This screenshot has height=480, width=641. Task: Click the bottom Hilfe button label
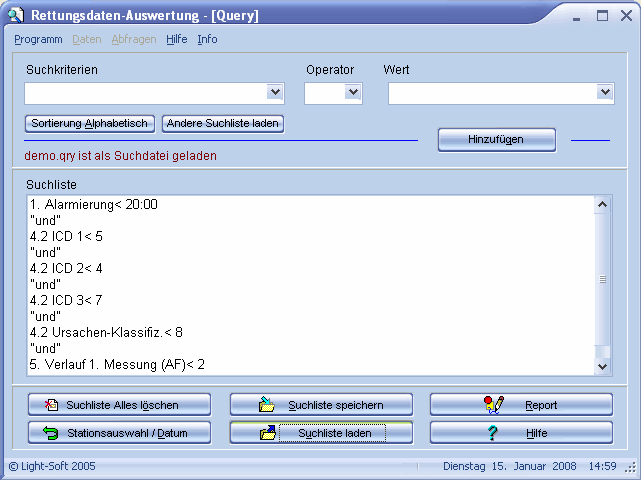coord(536,433)
